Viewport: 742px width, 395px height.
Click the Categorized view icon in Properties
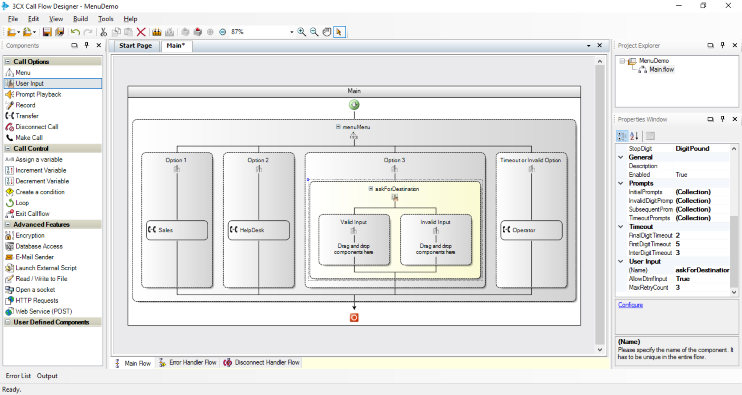tap(622, 136)
